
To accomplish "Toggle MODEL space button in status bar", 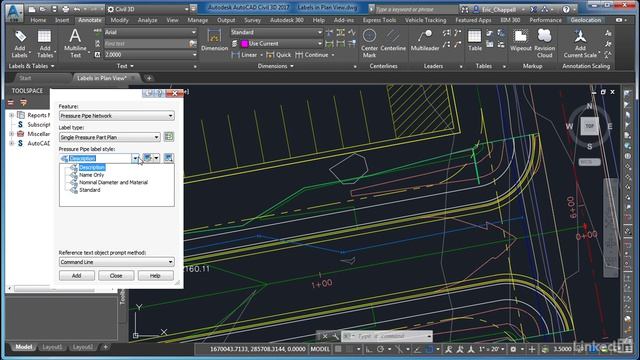I will coord(320,349).
